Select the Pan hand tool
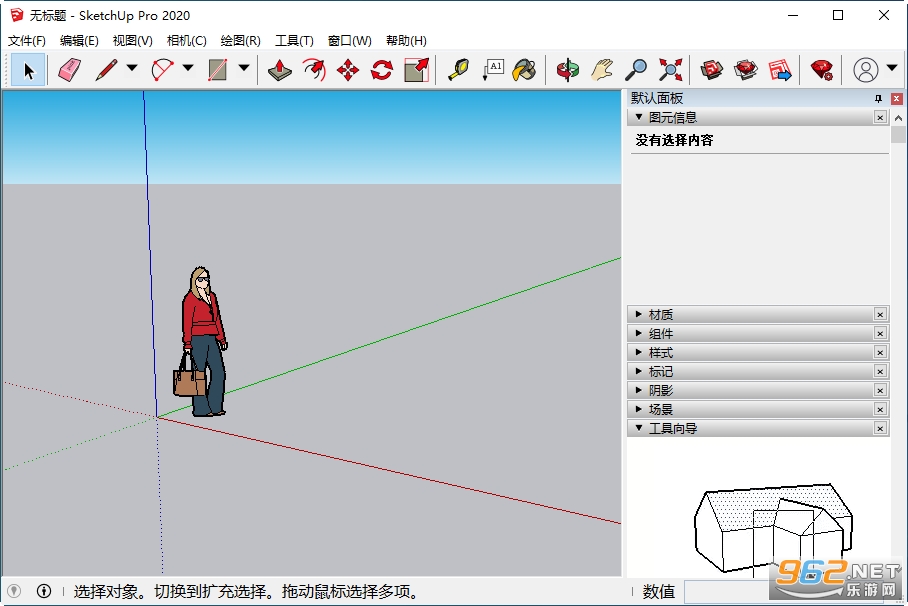Viewport: 908px width, 606px height. point(602,70)
